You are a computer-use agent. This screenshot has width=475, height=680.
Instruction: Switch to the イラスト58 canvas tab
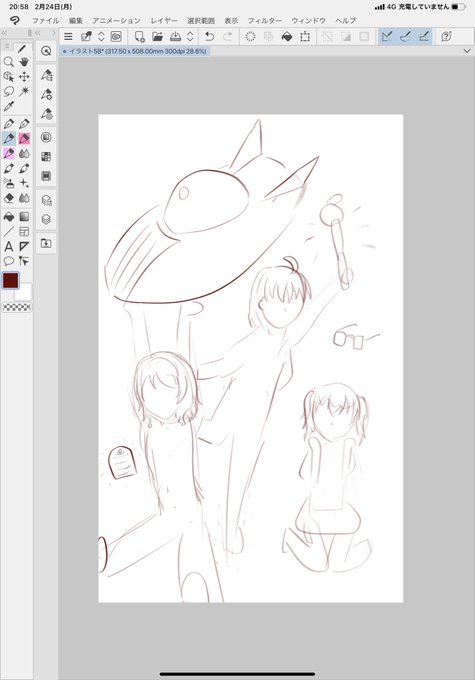pyautogui.click(x=134, y=51)
